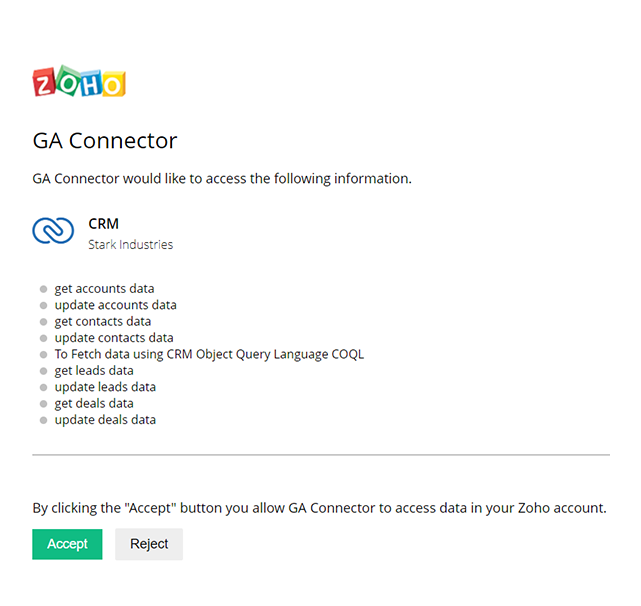Select the bold CRM label
The height and width of the screenshot is (606, 641).
(x=104, y=224)
